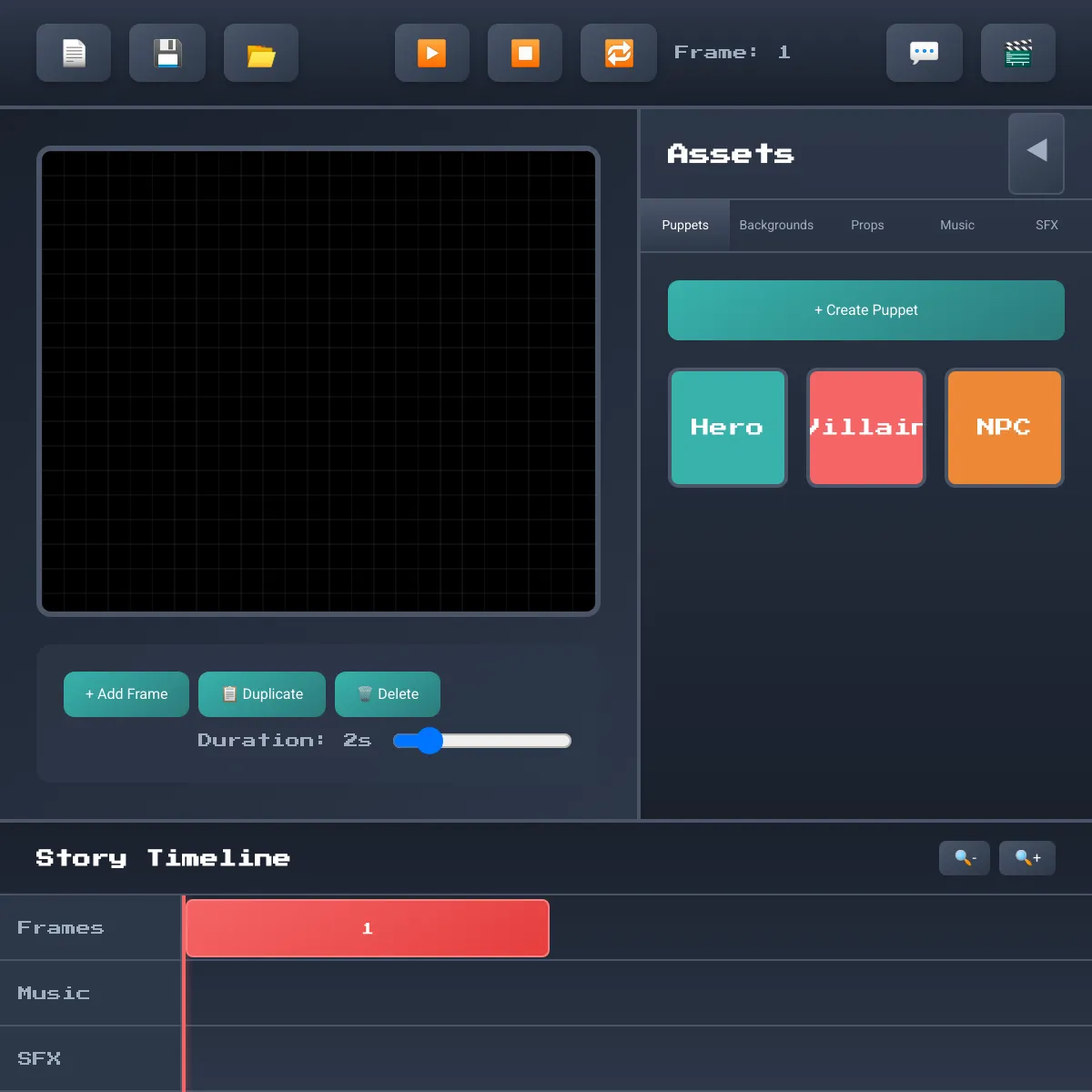Open the Props tab
Image resolution: width=1092 pixels, height=1092 pixels.
pyautogui.click(x=867, y=225)
